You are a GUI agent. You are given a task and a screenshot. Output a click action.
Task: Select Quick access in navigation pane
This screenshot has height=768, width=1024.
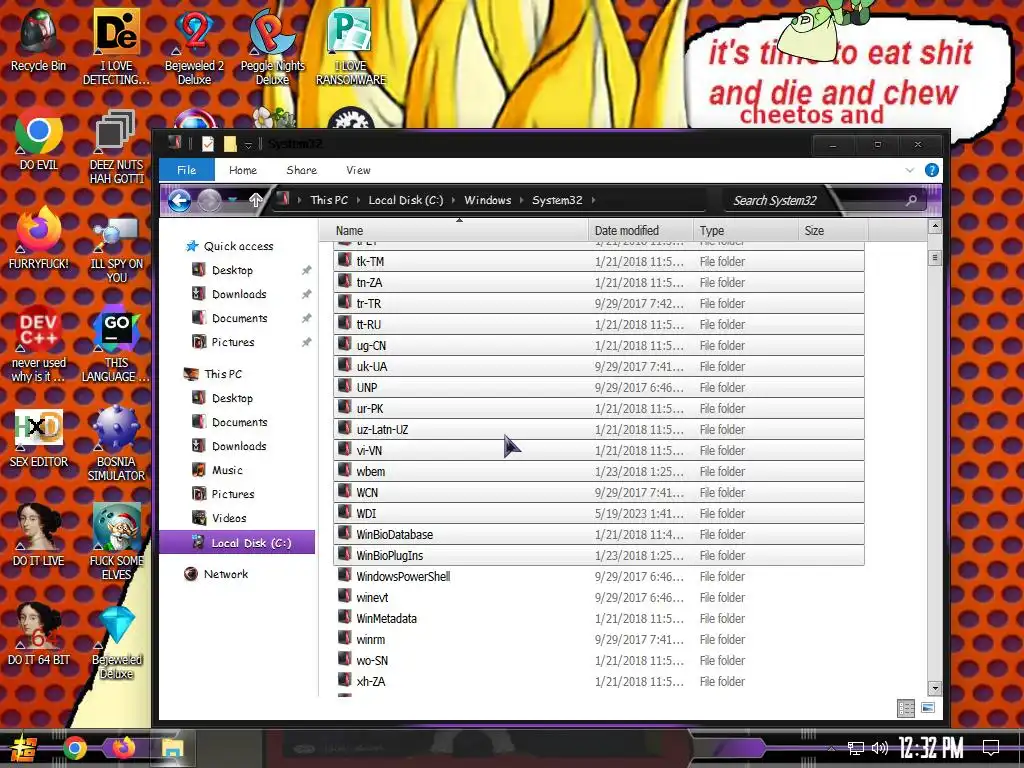pyautogui.click(x=238, y=246)
